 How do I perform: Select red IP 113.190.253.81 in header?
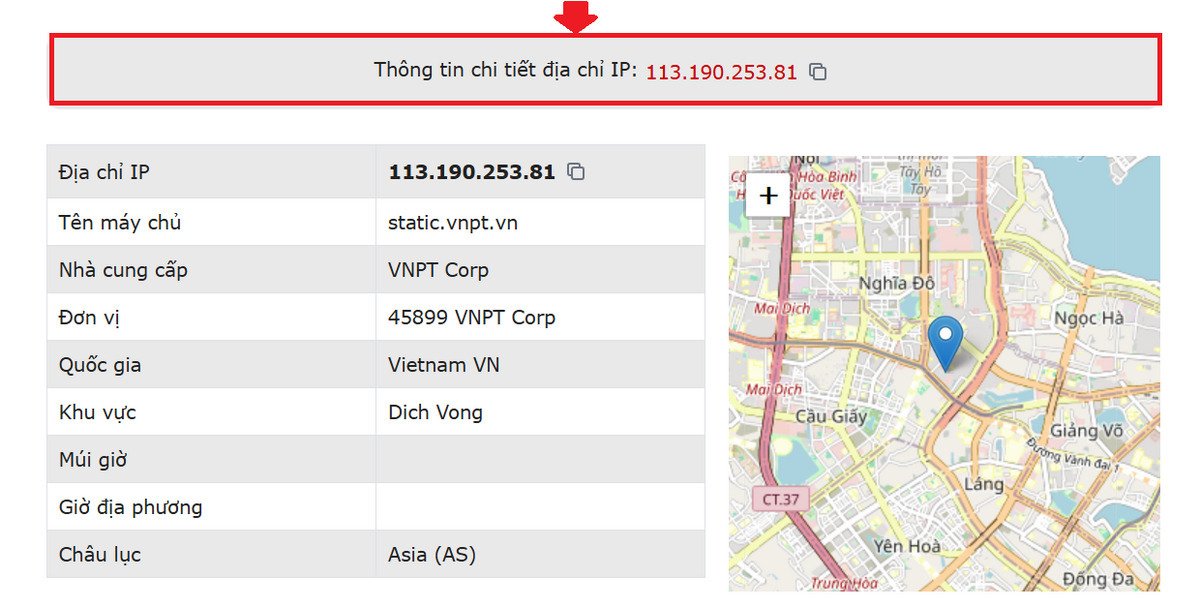tap(721, 72)
